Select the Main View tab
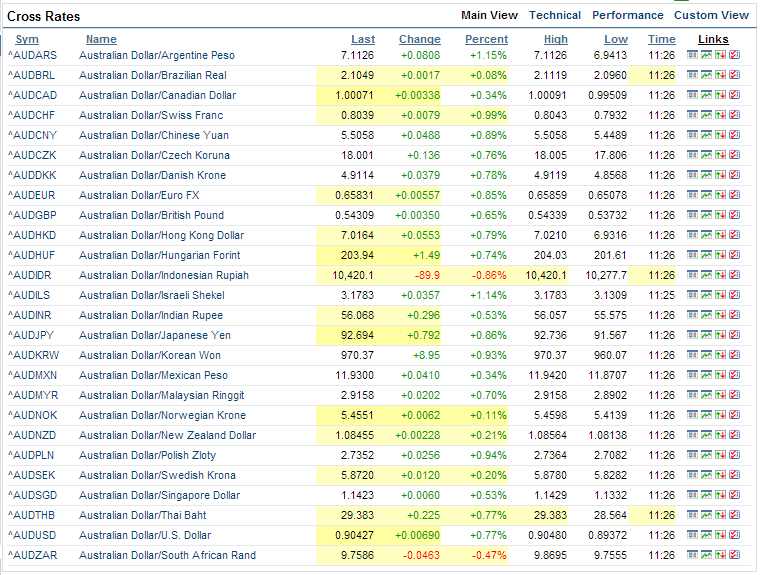 click(x=489, y=15)
